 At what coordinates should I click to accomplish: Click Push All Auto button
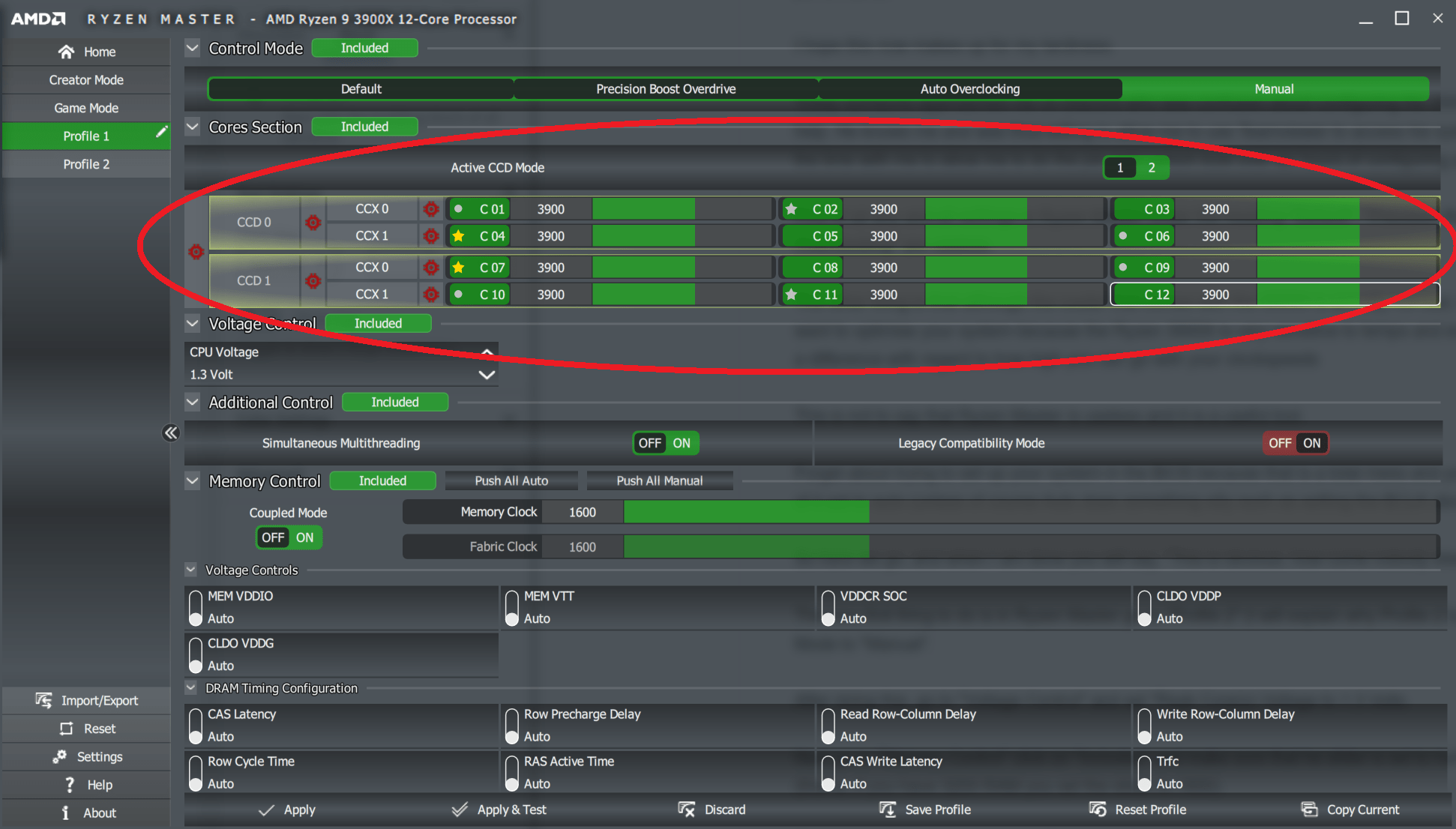(x=511, y=481)
